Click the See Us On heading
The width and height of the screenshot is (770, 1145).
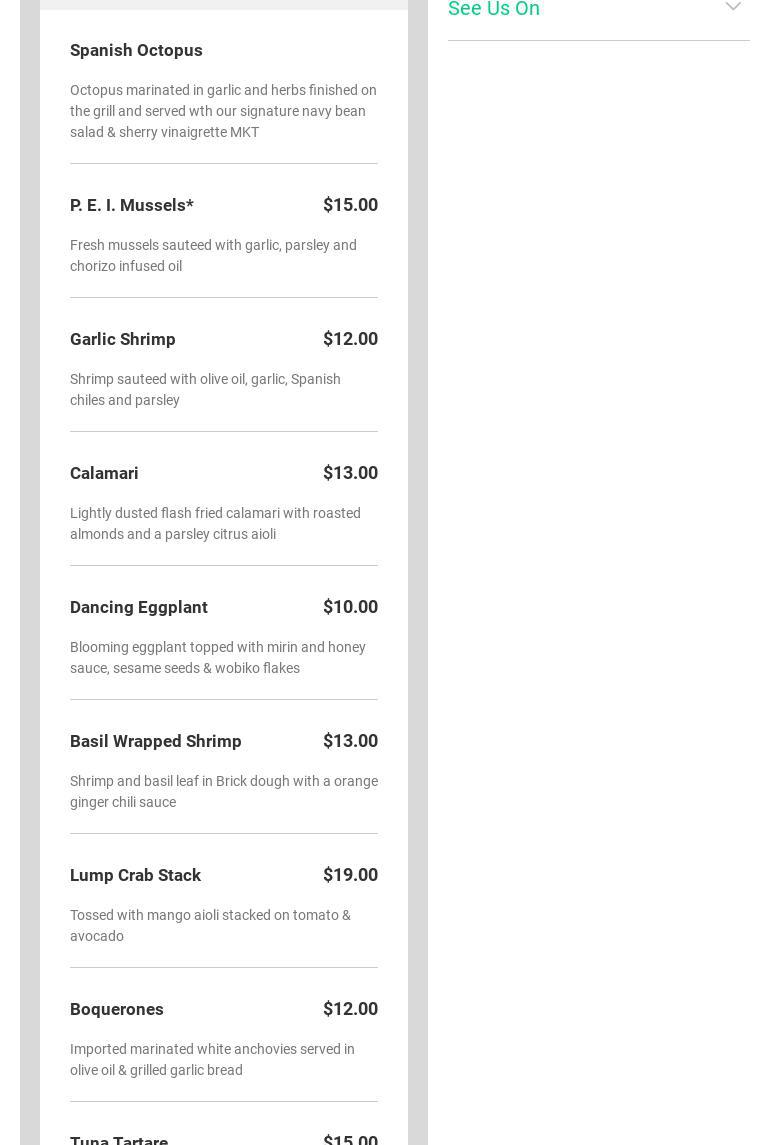494,9
